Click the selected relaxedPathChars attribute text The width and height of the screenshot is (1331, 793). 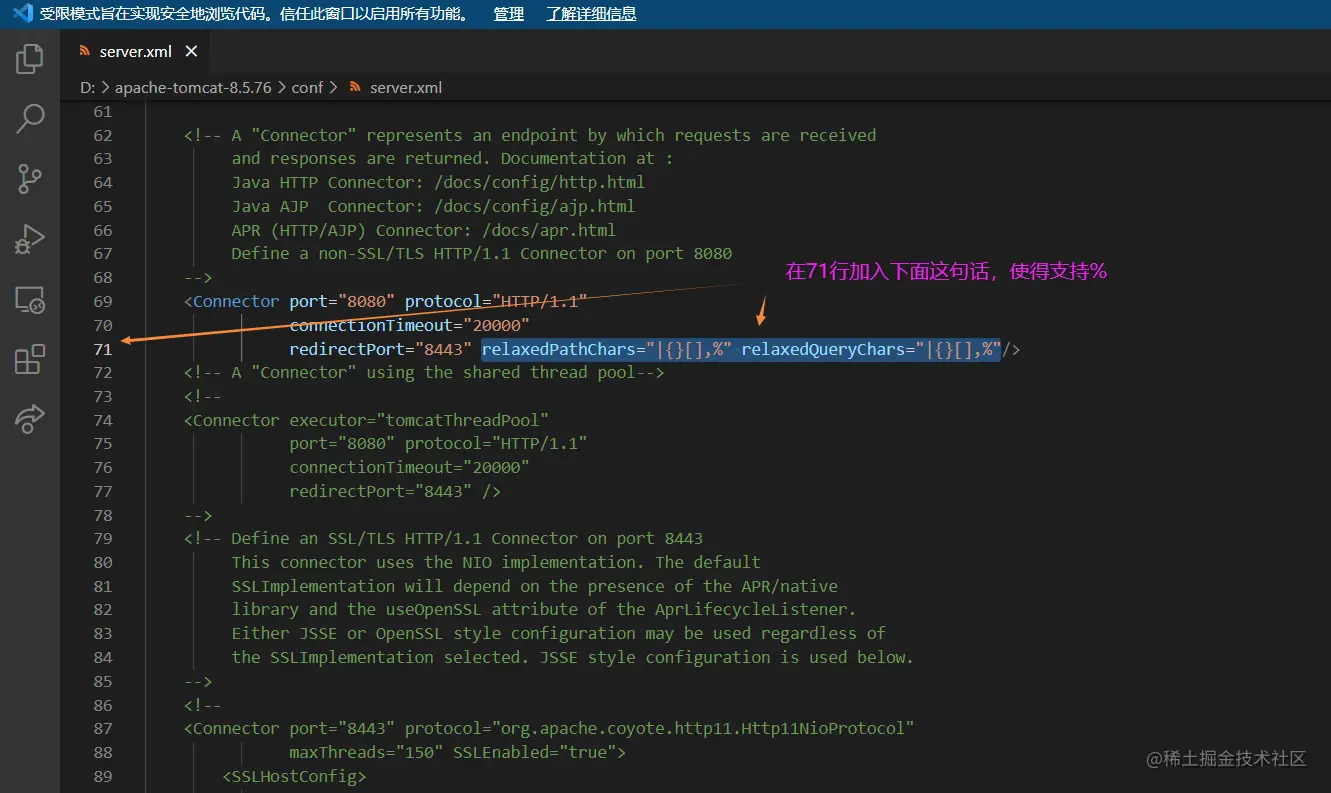tap(607, 349)
